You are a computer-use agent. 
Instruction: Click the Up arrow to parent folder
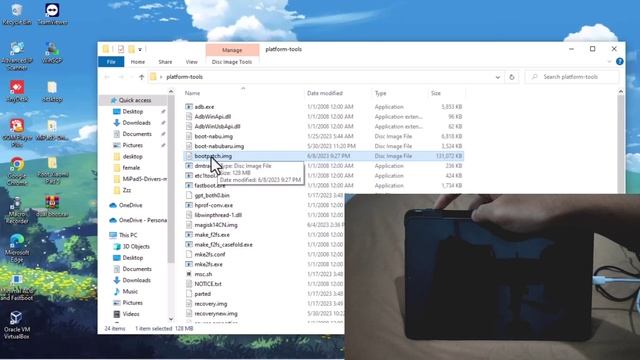(141, 77)
